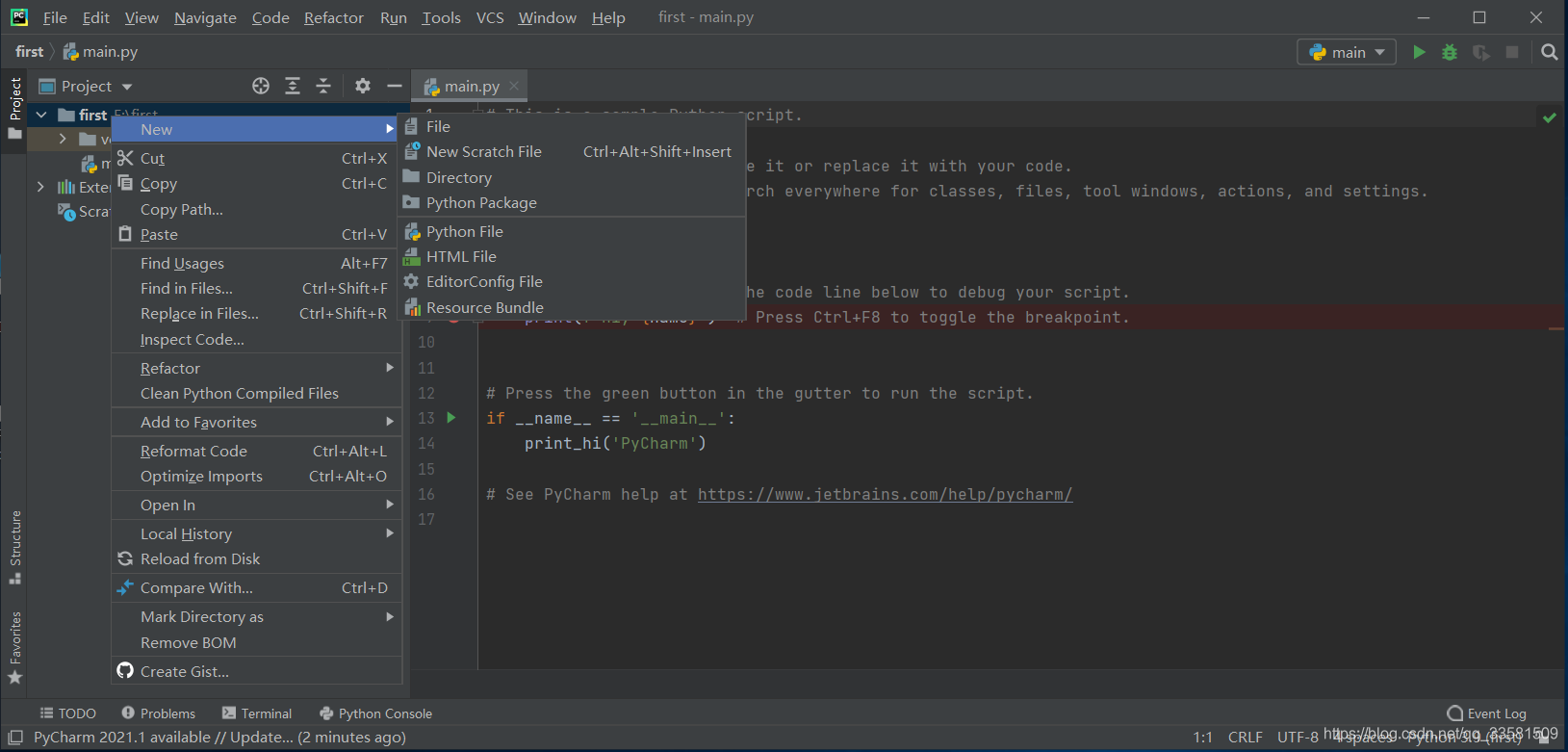The image size is (1568, 752).
Task: Toggle tool window quick access icon in status bar
Action: 15,738
